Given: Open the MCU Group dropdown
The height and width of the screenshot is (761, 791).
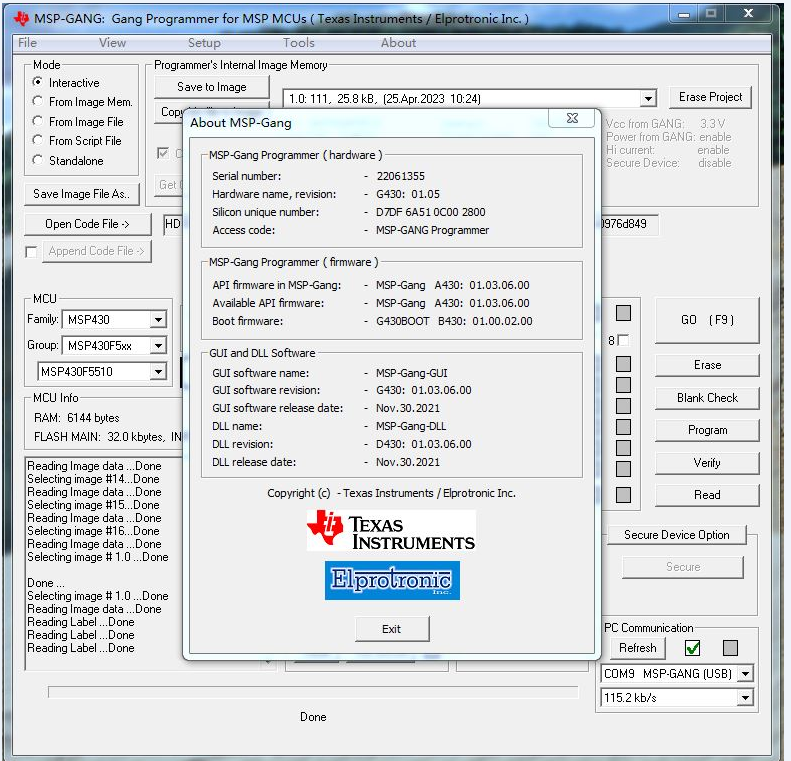Looking at the screenshot, I should click(158, 345).
